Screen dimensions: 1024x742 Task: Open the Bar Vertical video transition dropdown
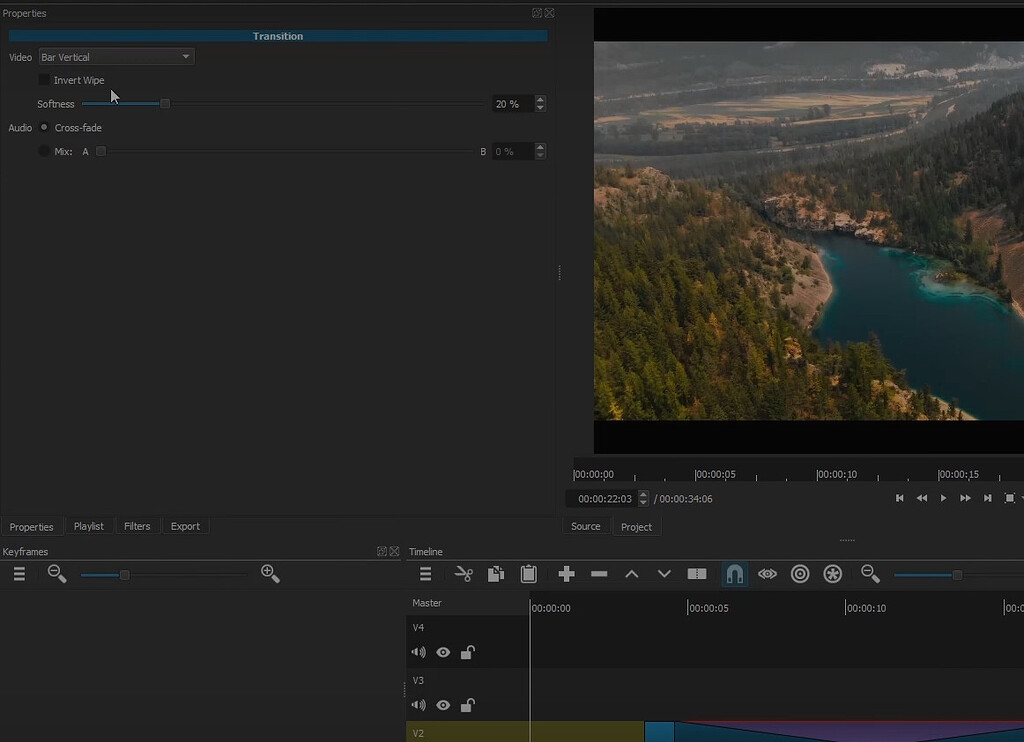116,57
